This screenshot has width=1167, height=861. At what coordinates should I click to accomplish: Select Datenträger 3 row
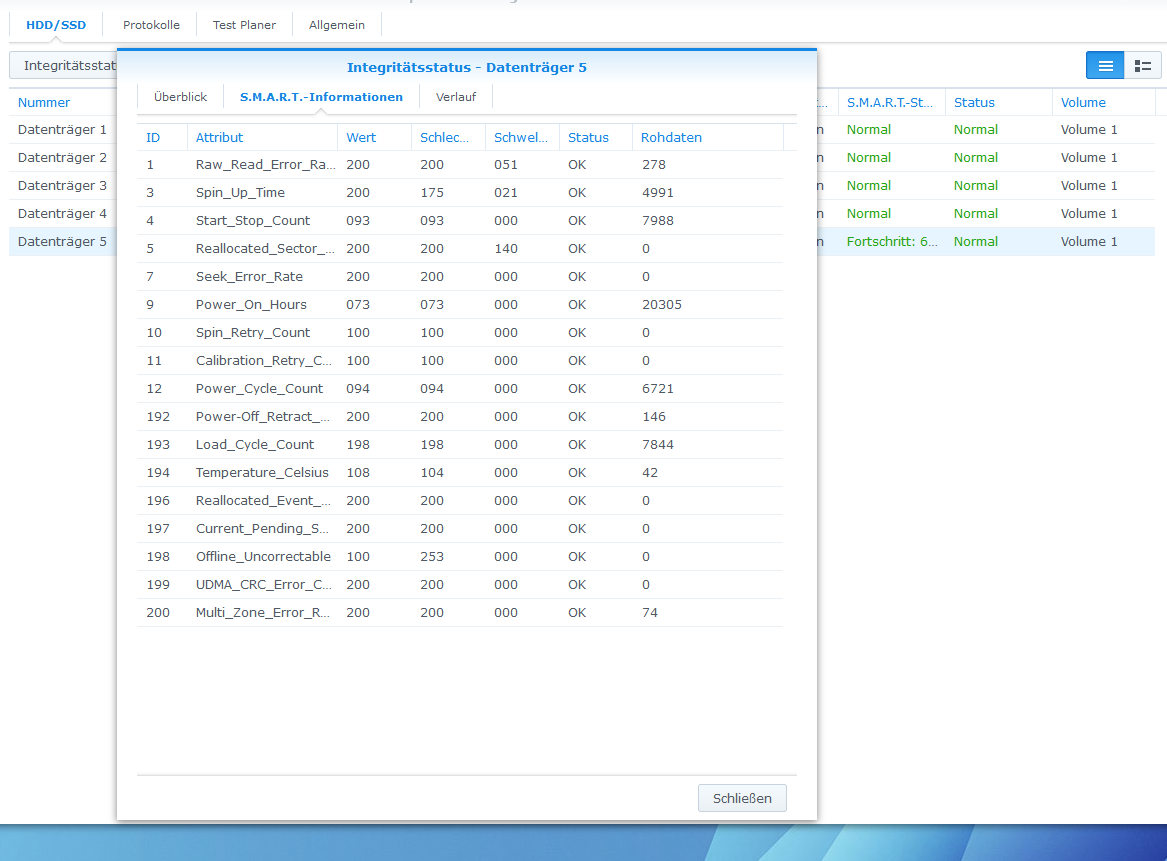click(63, 185)
